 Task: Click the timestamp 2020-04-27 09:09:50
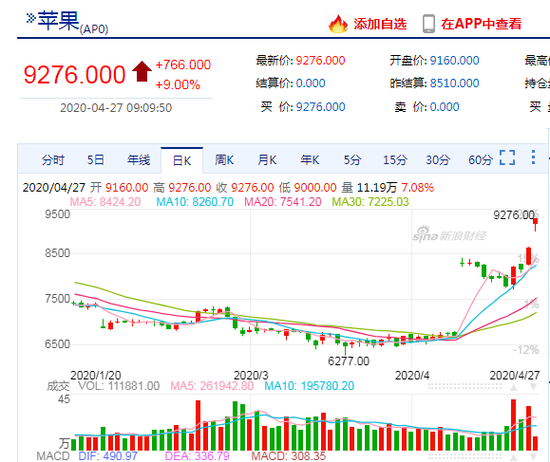click(x=116, y=108)
